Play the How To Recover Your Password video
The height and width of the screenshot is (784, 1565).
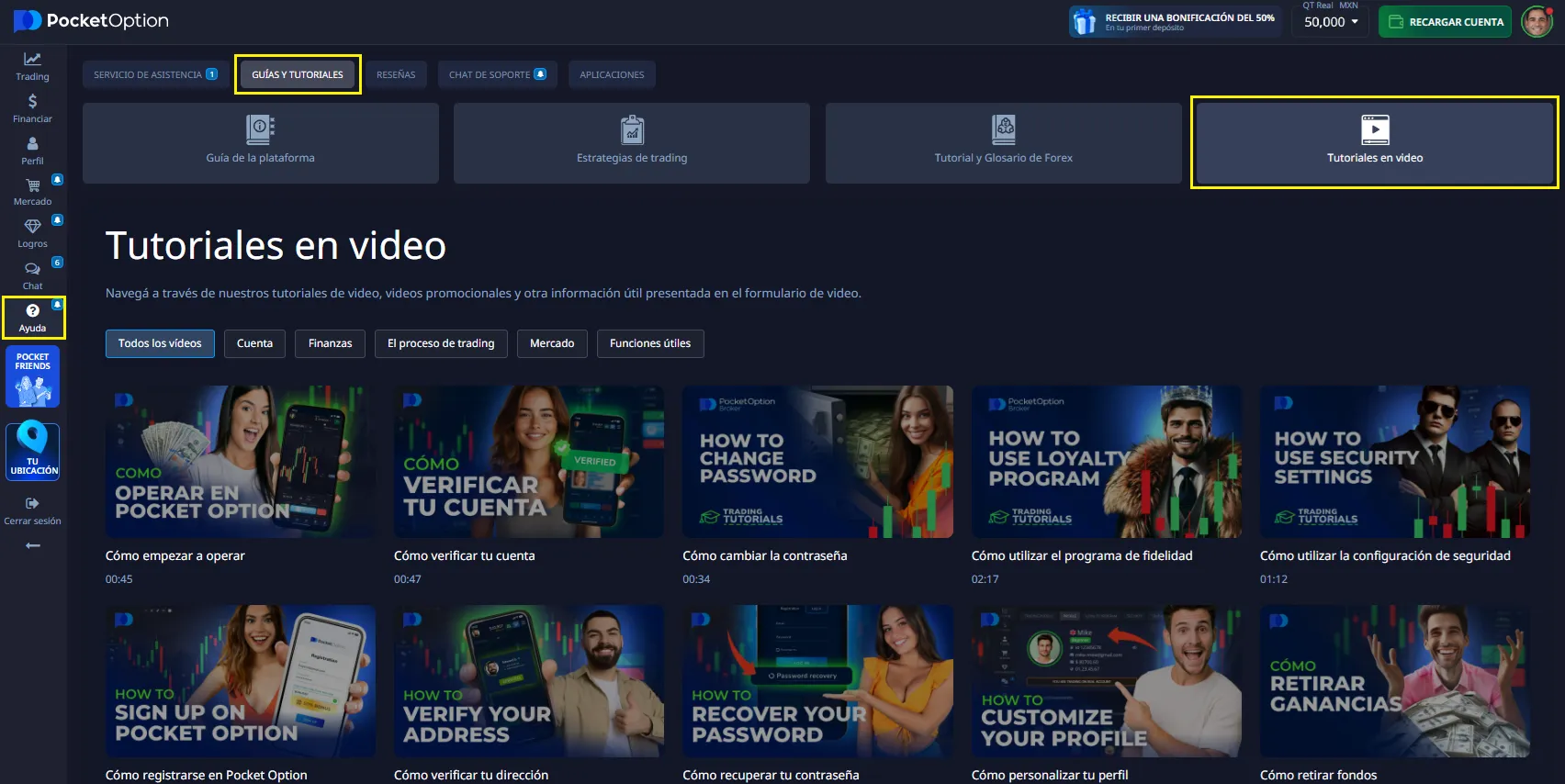(817, 681)
